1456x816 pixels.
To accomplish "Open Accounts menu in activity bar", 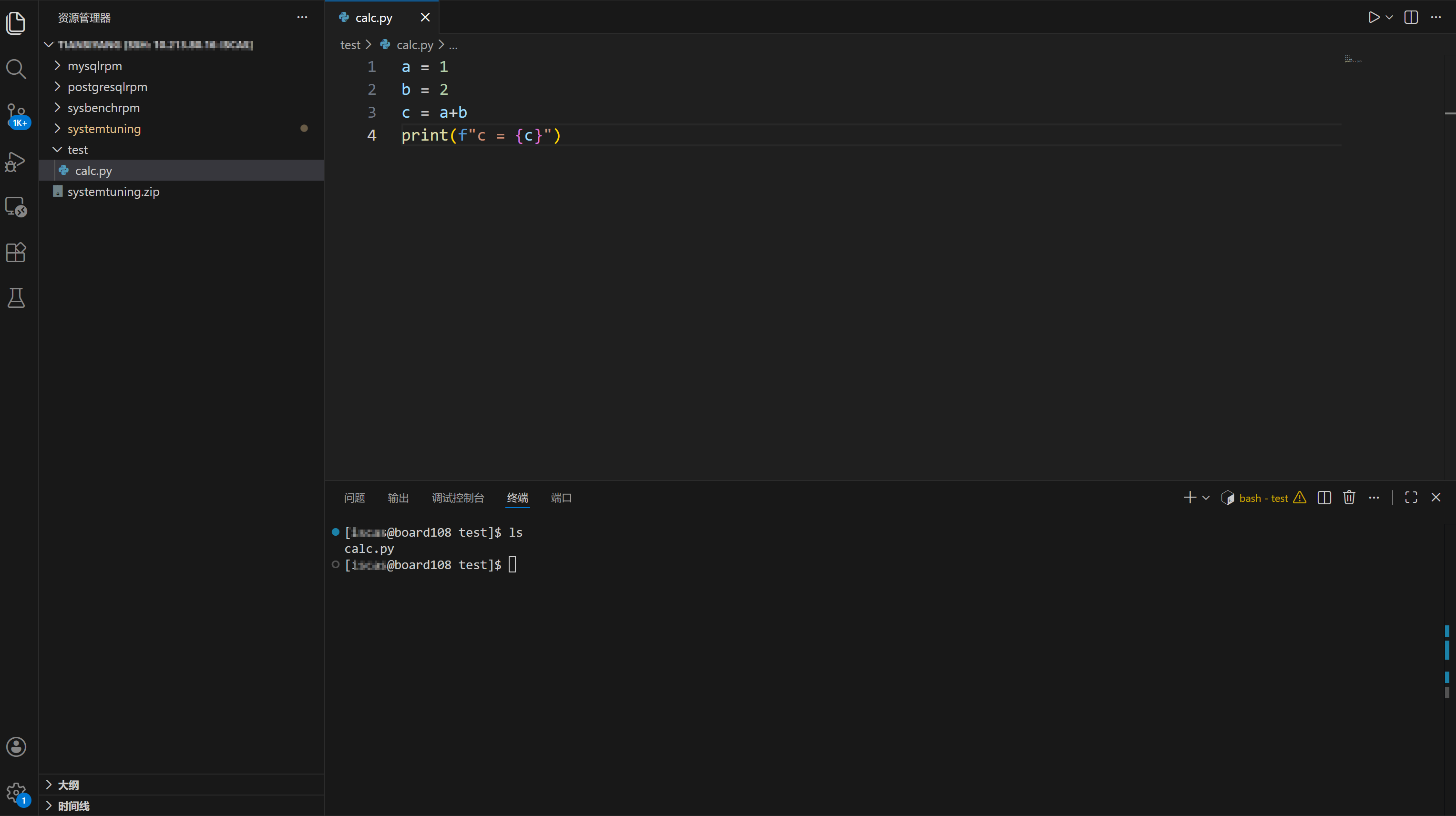I will click(16, 746).
